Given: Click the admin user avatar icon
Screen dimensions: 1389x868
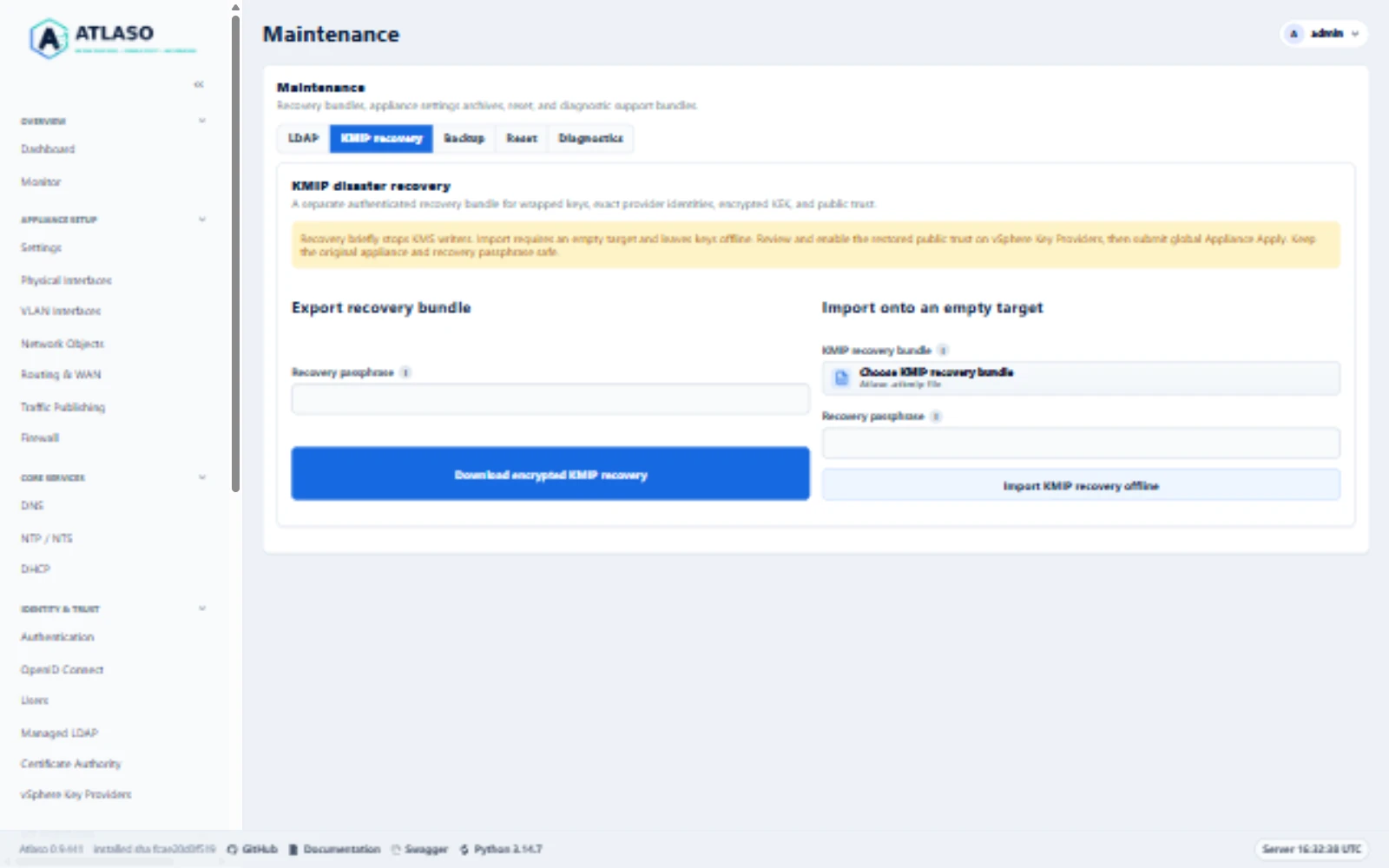Looking at the screenshot, I should (1294, 34).
